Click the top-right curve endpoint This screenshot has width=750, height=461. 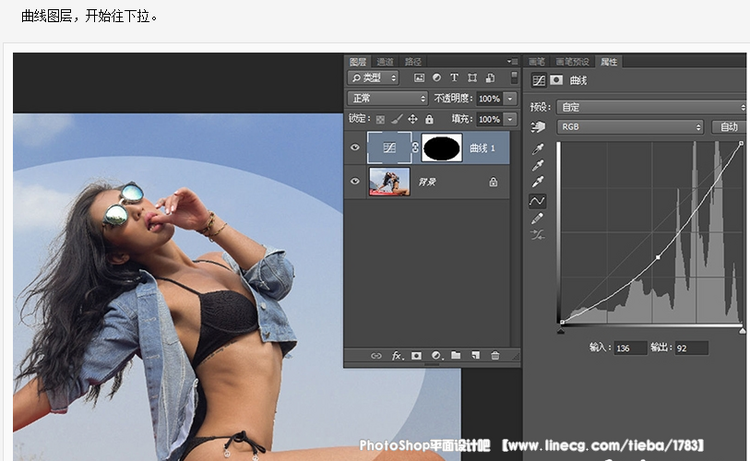(x=741, y=143)
